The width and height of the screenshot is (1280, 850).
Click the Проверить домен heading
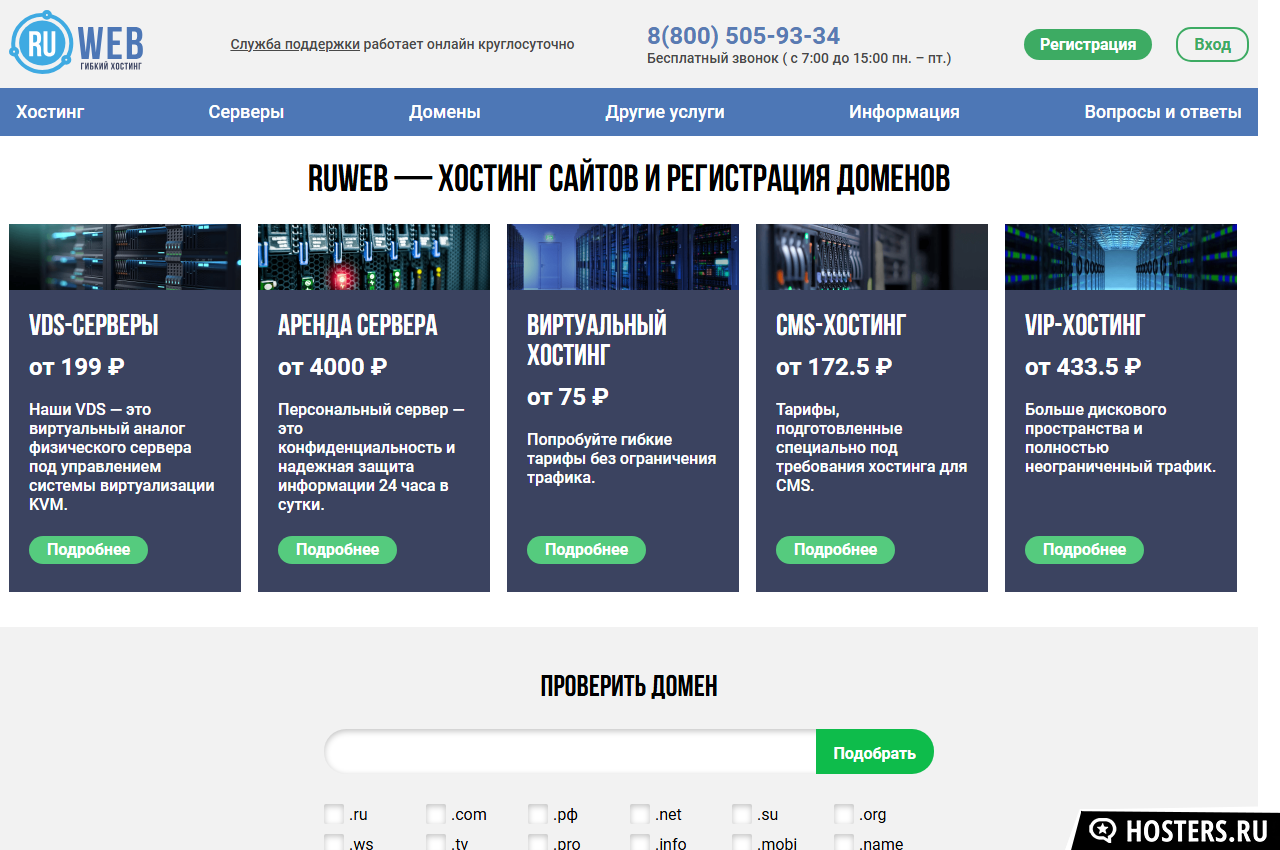(629, 686)
